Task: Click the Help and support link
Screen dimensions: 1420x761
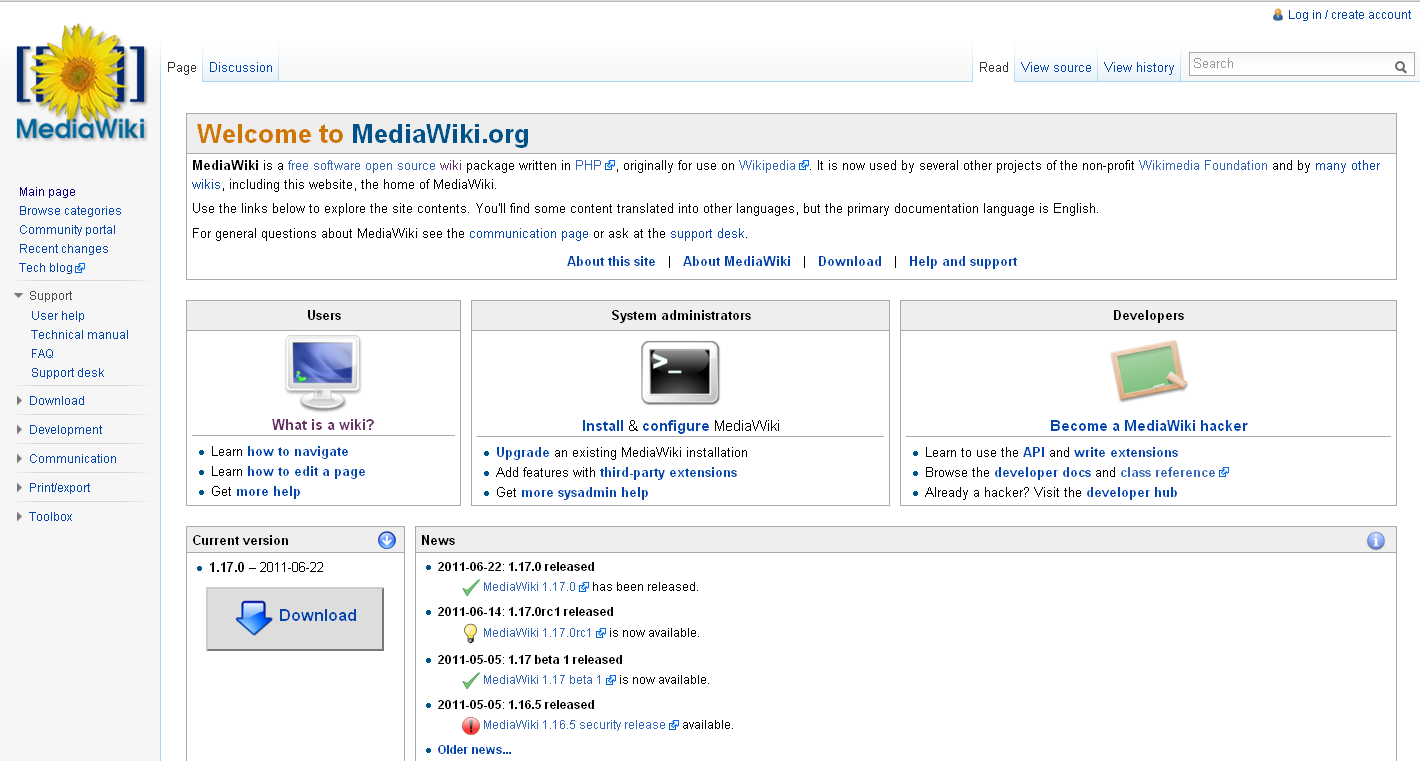Action: (x=963, y=261)
